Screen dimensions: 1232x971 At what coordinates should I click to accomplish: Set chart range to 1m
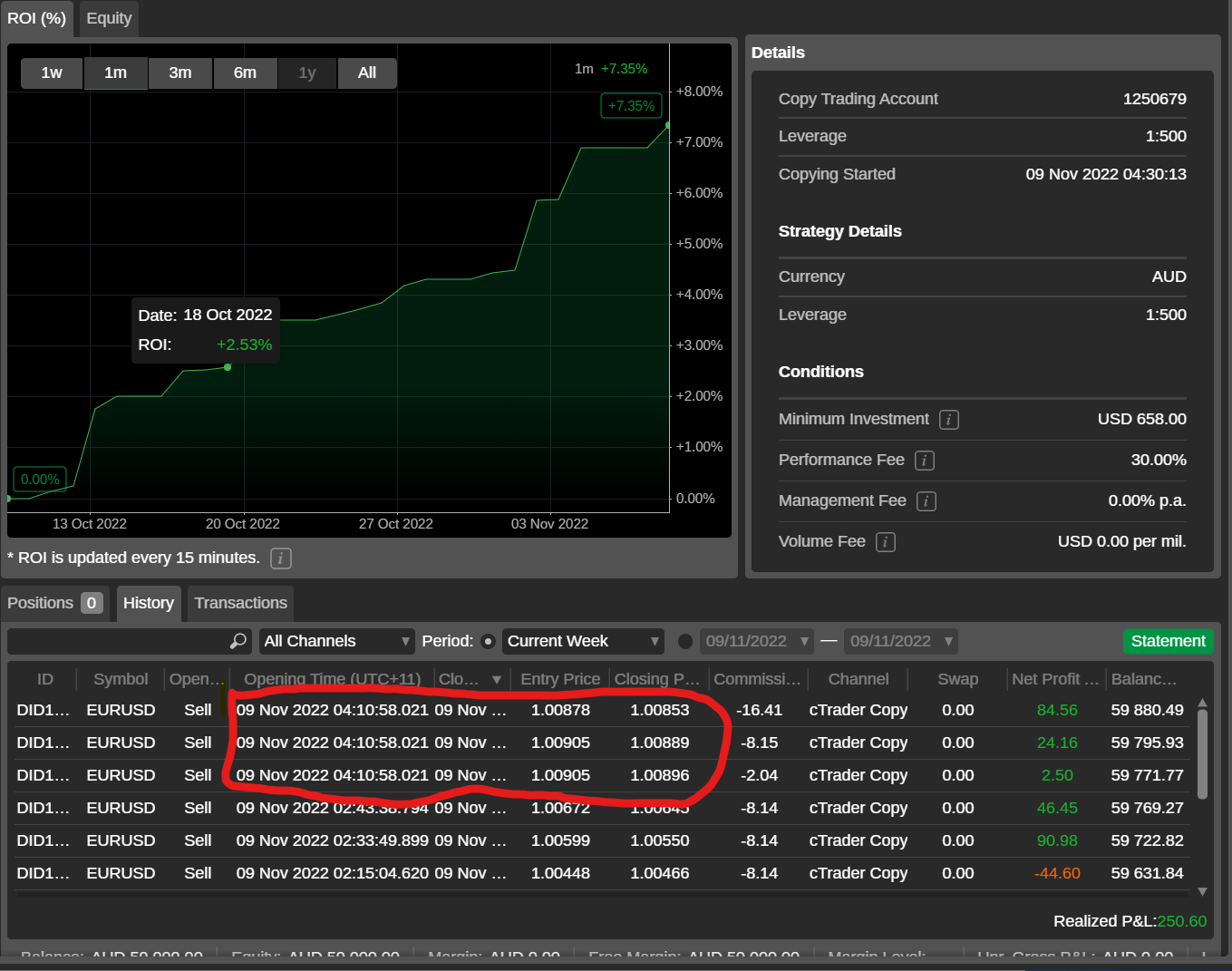115,73
